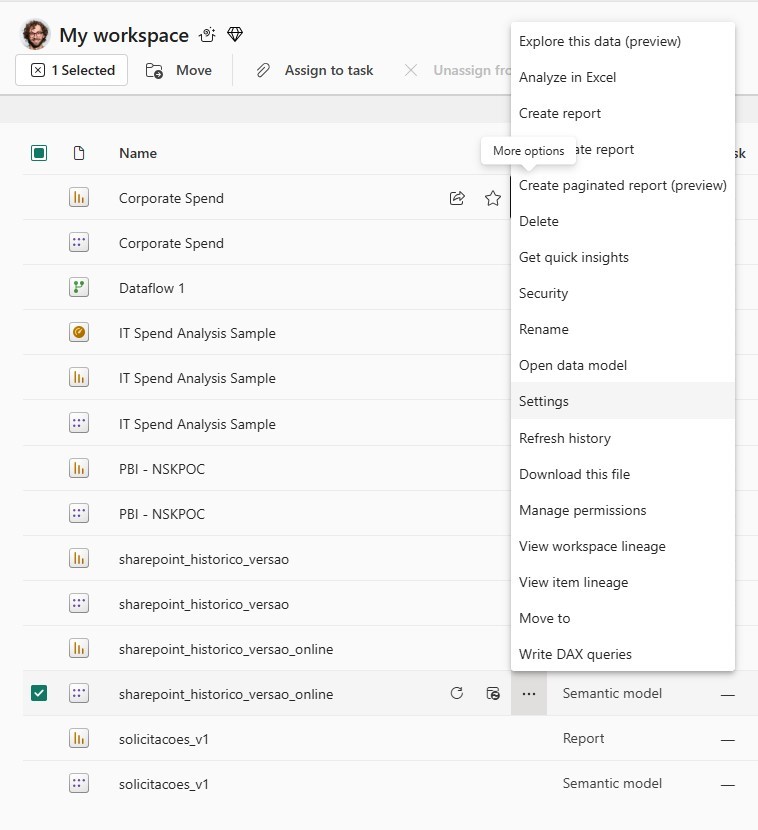Click the Move button
This screenshot has width=758, height=830.
pyautogui.click(x=180, y=70)
